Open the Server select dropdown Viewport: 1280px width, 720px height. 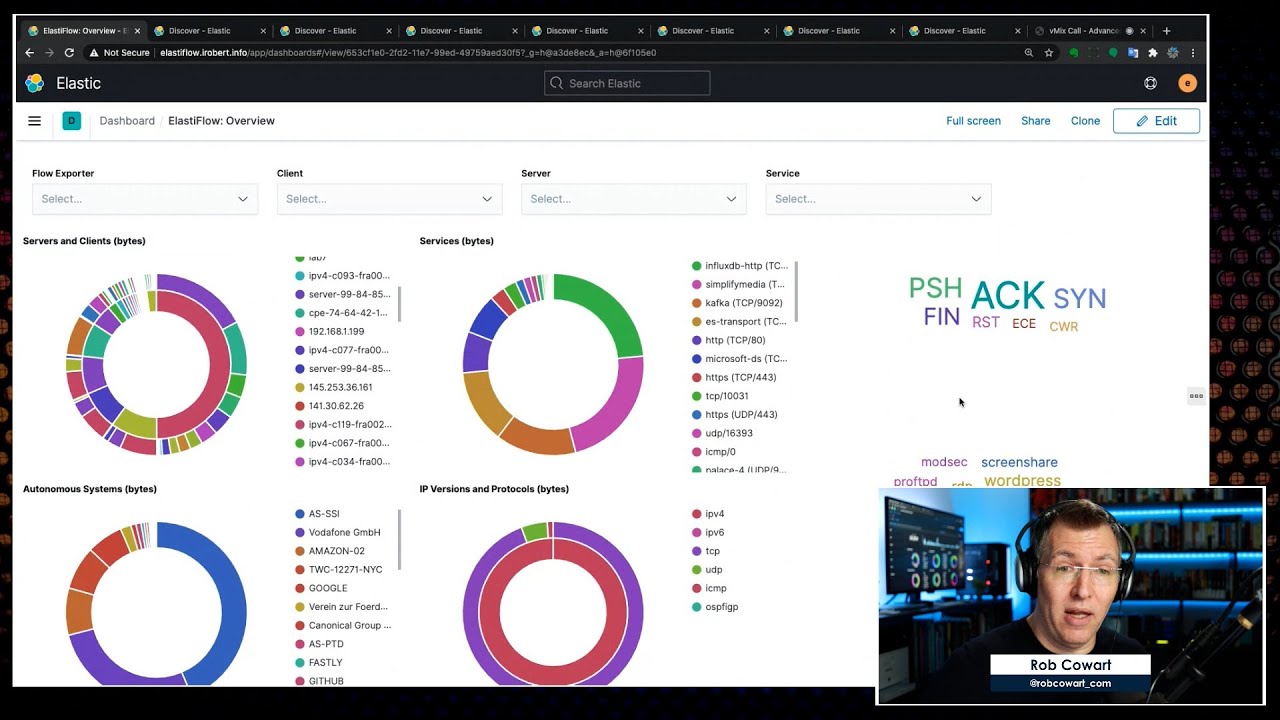634,199
